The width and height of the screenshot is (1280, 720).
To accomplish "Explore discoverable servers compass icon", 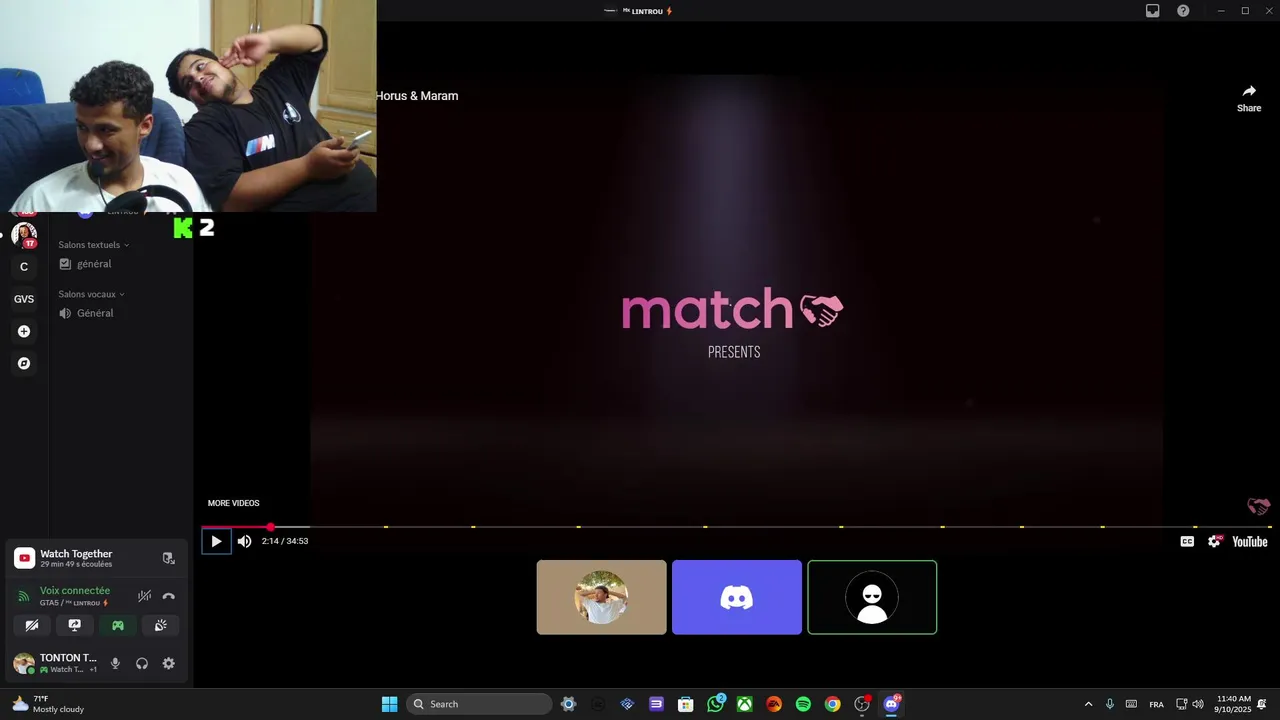I will [24, 363].
